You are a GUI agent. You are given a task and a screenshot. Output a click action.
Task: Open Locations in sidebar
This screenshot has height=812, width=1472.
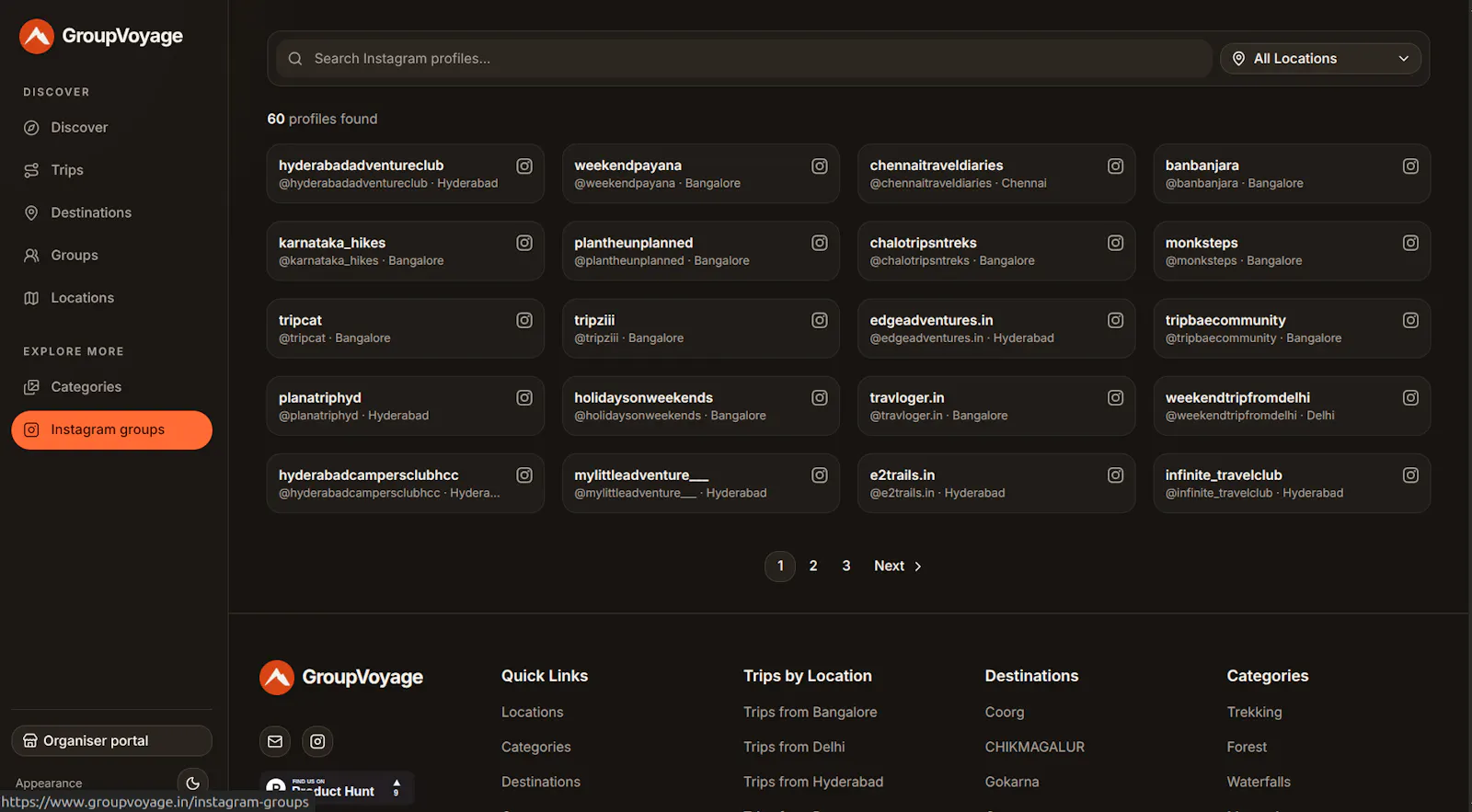(111, 298)
